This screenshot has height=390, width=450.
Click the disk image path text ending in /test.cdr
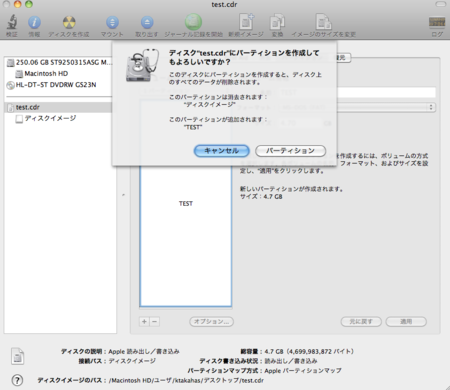click(x=186, y=380)
